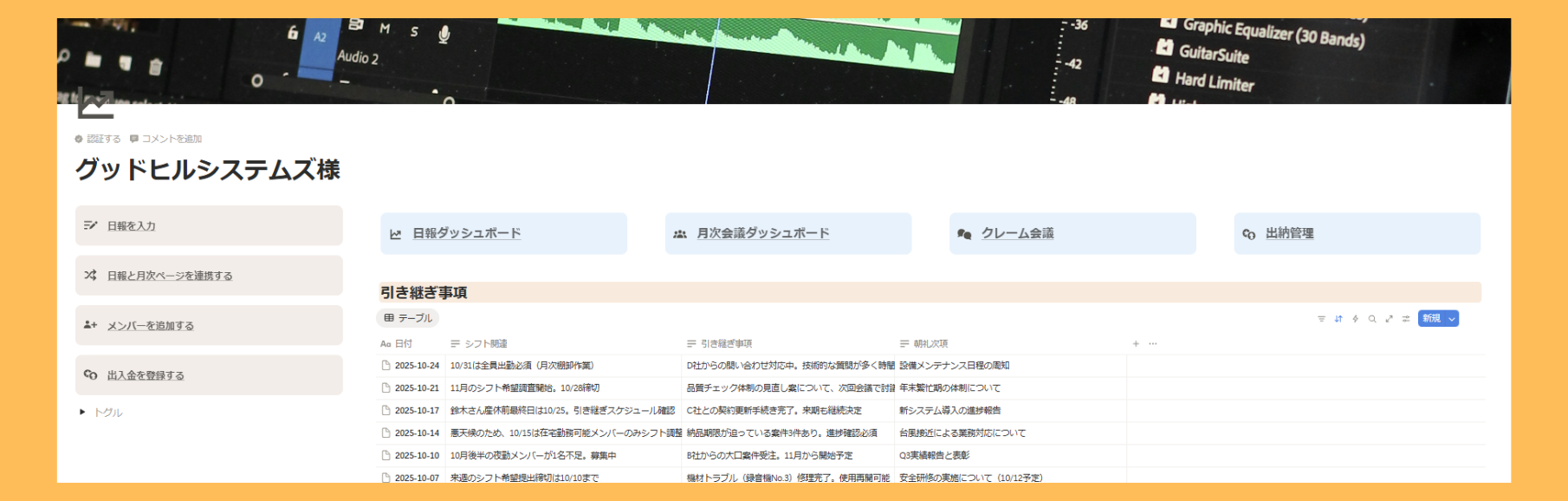Click the coins icon on 出納管理
The image size is (1568, 501).
click(1249, 234)
